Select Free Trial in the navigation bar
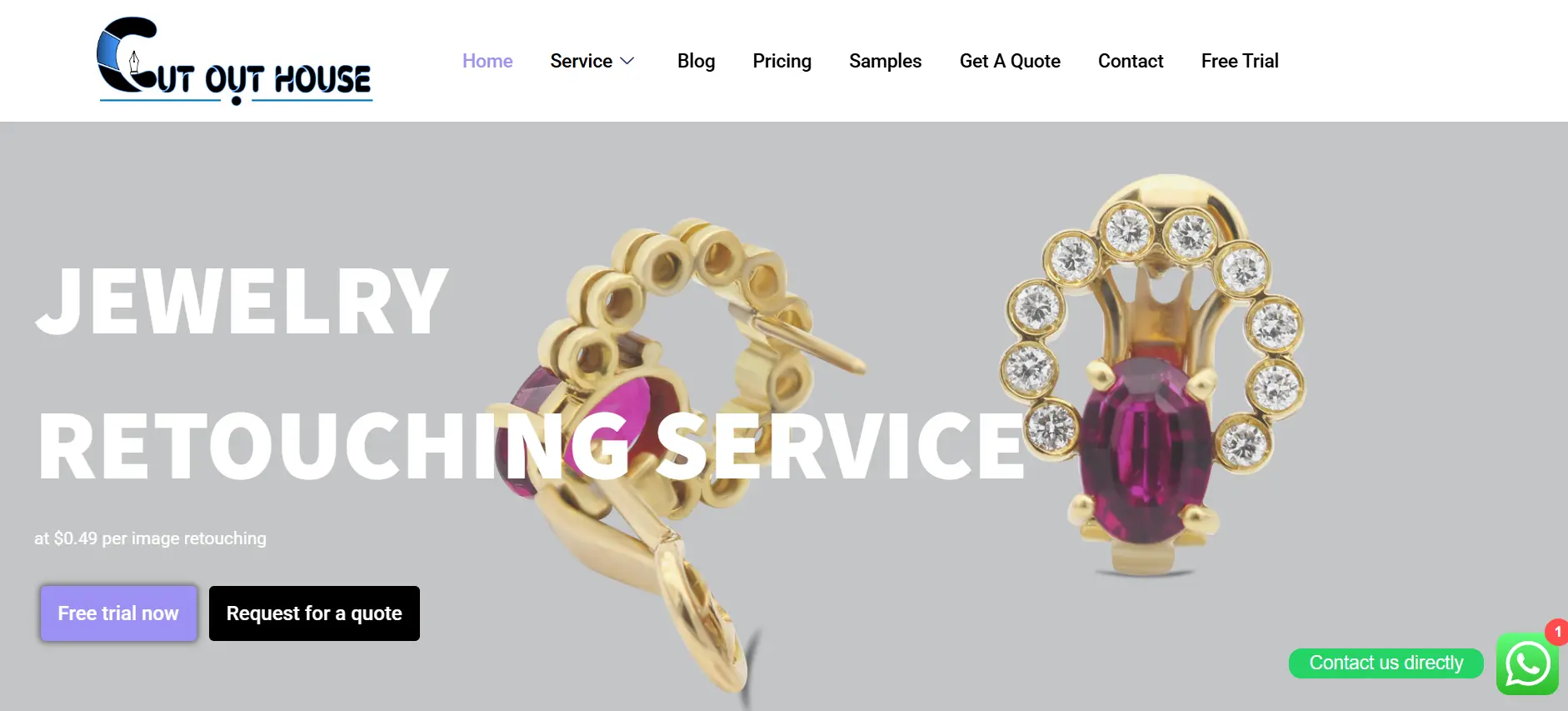 tap(1240, 61)
